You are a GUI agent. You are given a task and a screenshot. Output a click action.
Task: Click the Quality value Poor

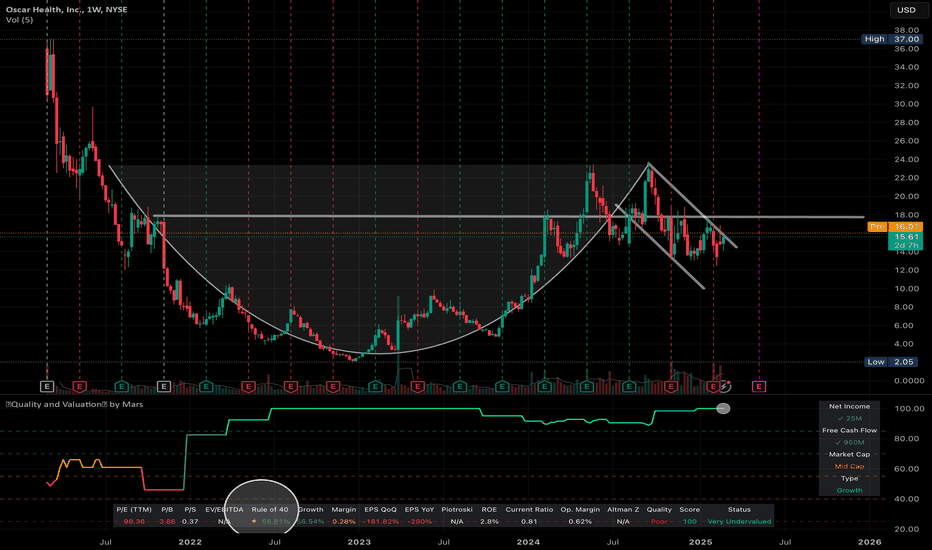[659, 521]
